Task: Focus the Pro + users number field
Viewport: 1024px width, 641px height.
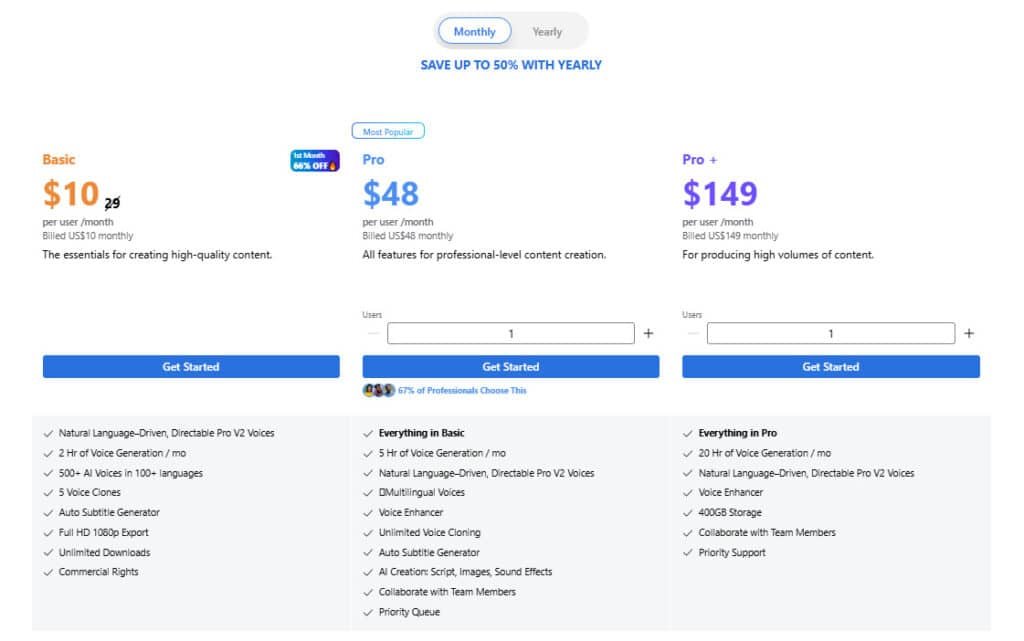Action: coord(831,334)
